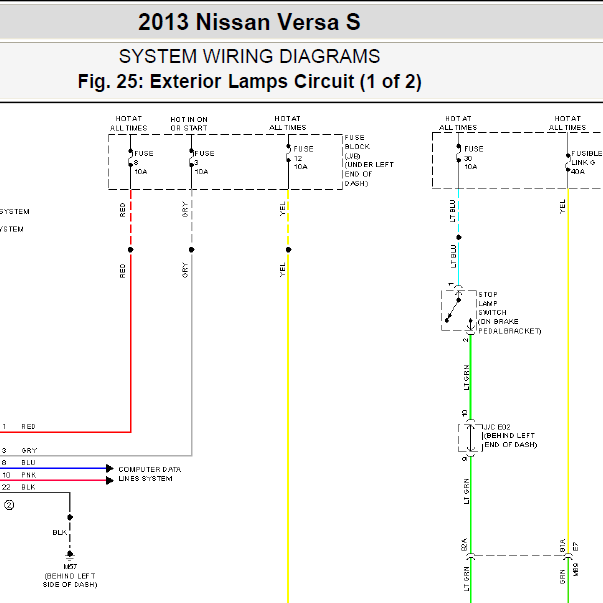Click the splice dot on the red wire

tap(131, 250)
